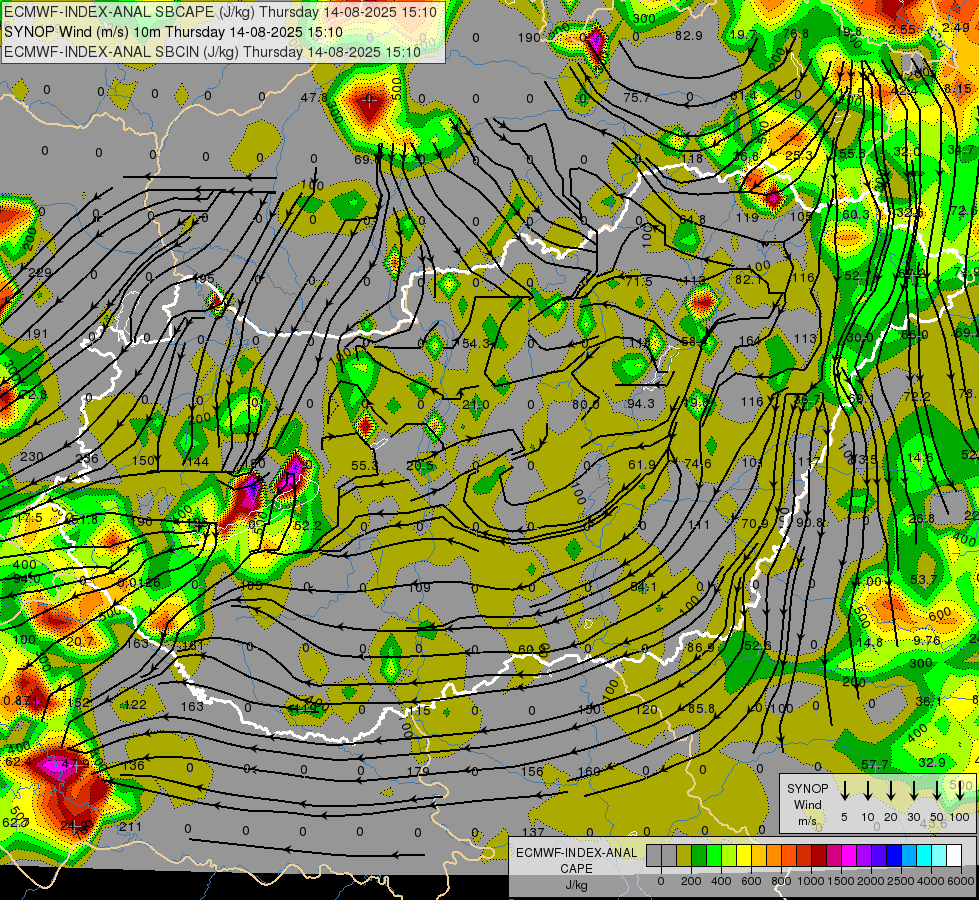This screenshot has width=979, height=900.
Task: Click the map value 82.9
Action: click(689, 36)
